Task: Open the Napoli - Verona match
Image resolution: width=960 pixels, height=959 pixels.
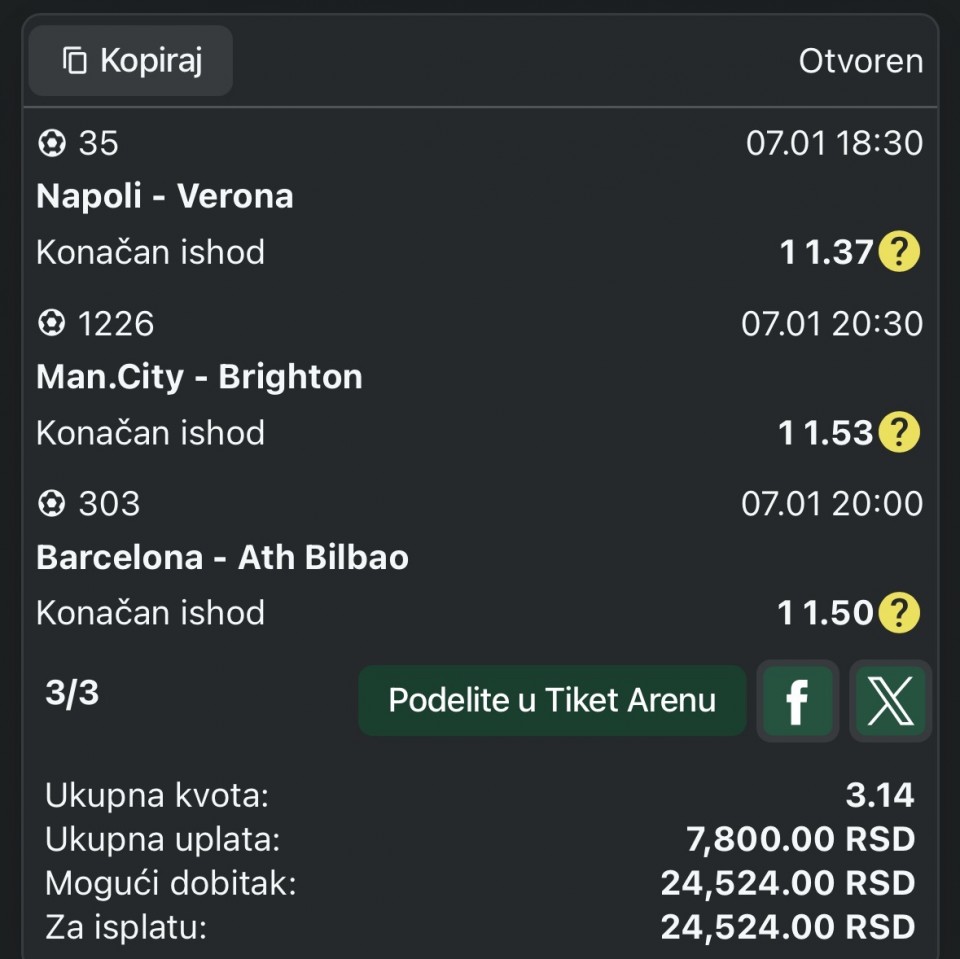Action: 165,196
